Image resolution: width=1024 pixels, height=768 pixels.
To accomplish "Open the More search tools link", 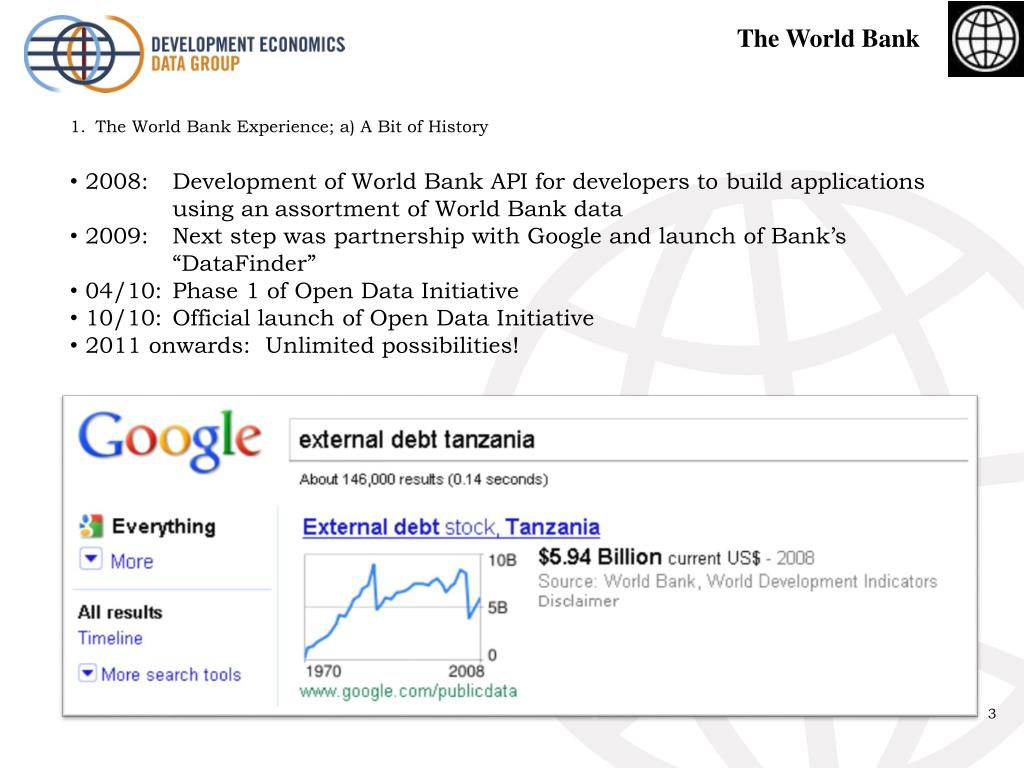I will click(171, 674).
